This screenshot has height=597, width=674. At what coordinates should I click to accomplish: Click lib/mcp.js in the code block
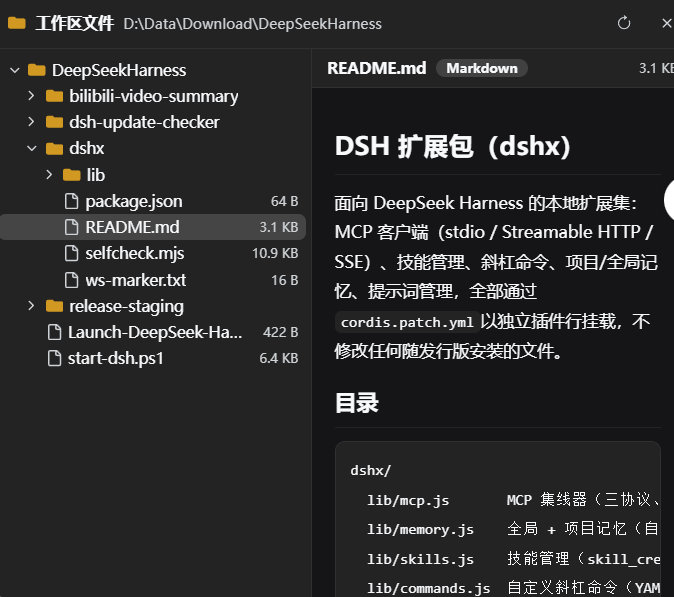point(408,500)
